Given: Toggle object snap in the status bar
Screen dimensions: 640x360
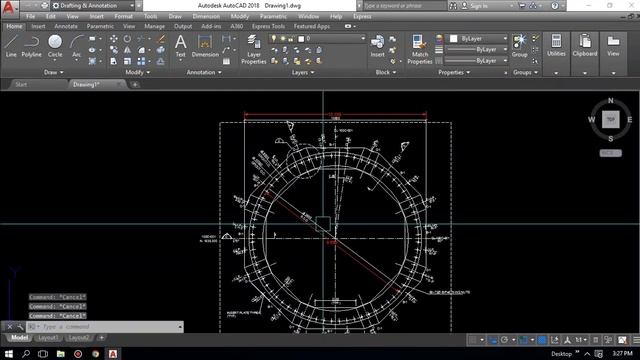Looking at the screenshot, I should pos(523,340).
